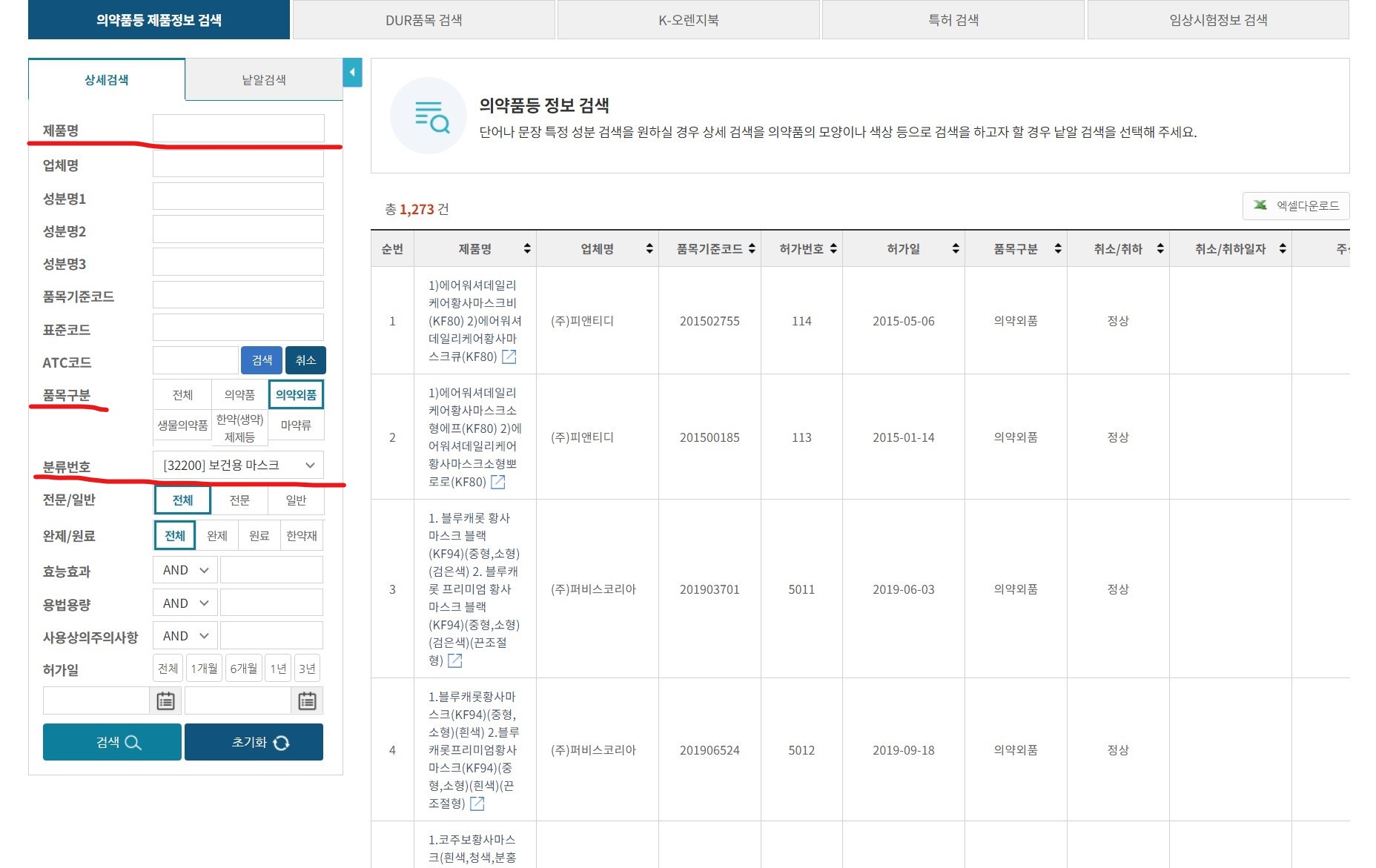Select 완제 in 완제/원료 options
The height and width of the screenshot is (868, 1376).
pyautogui.click(x=217, y=536)
